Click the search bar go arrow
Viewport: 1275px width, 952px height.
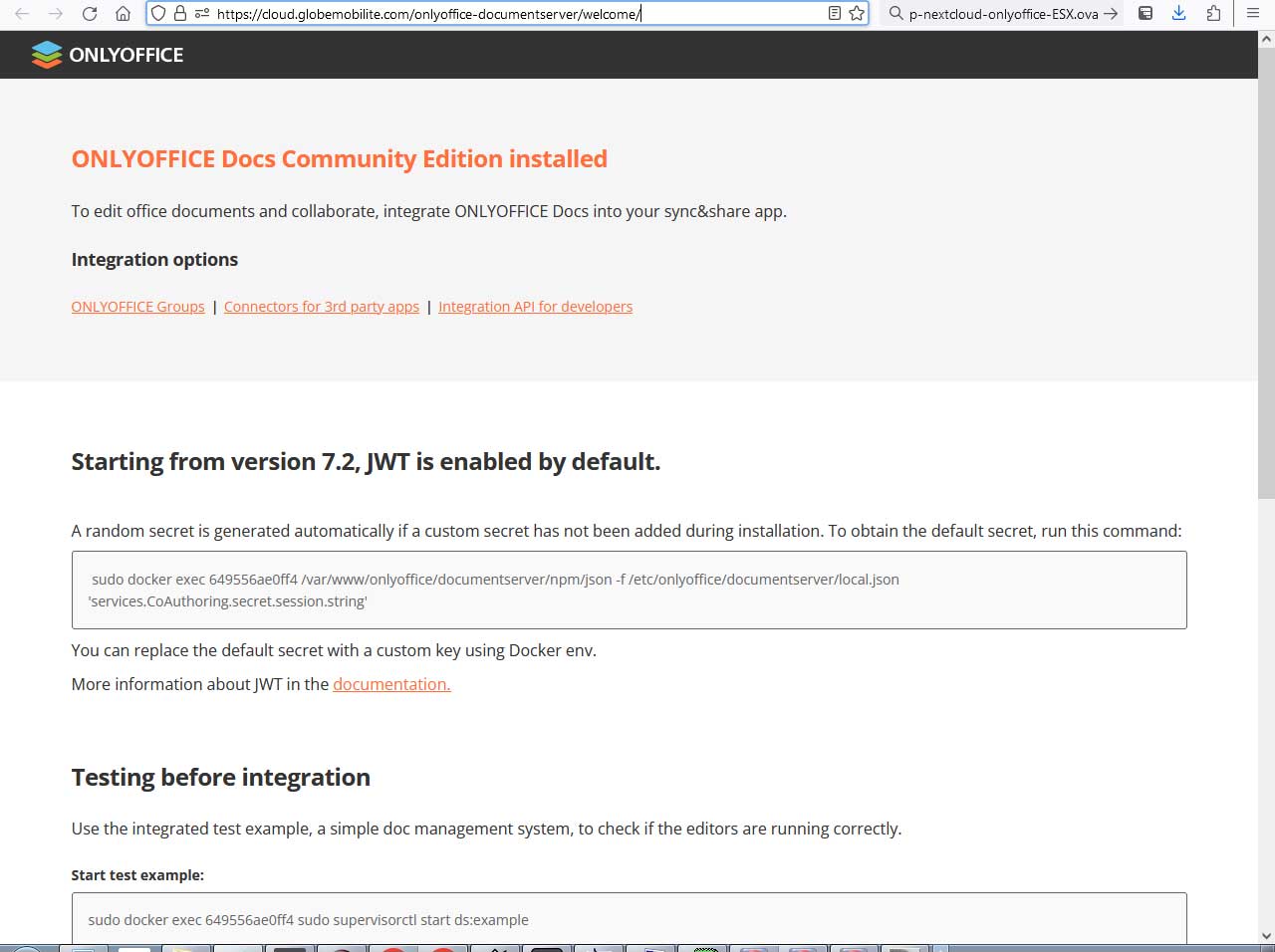[1110, 14]
